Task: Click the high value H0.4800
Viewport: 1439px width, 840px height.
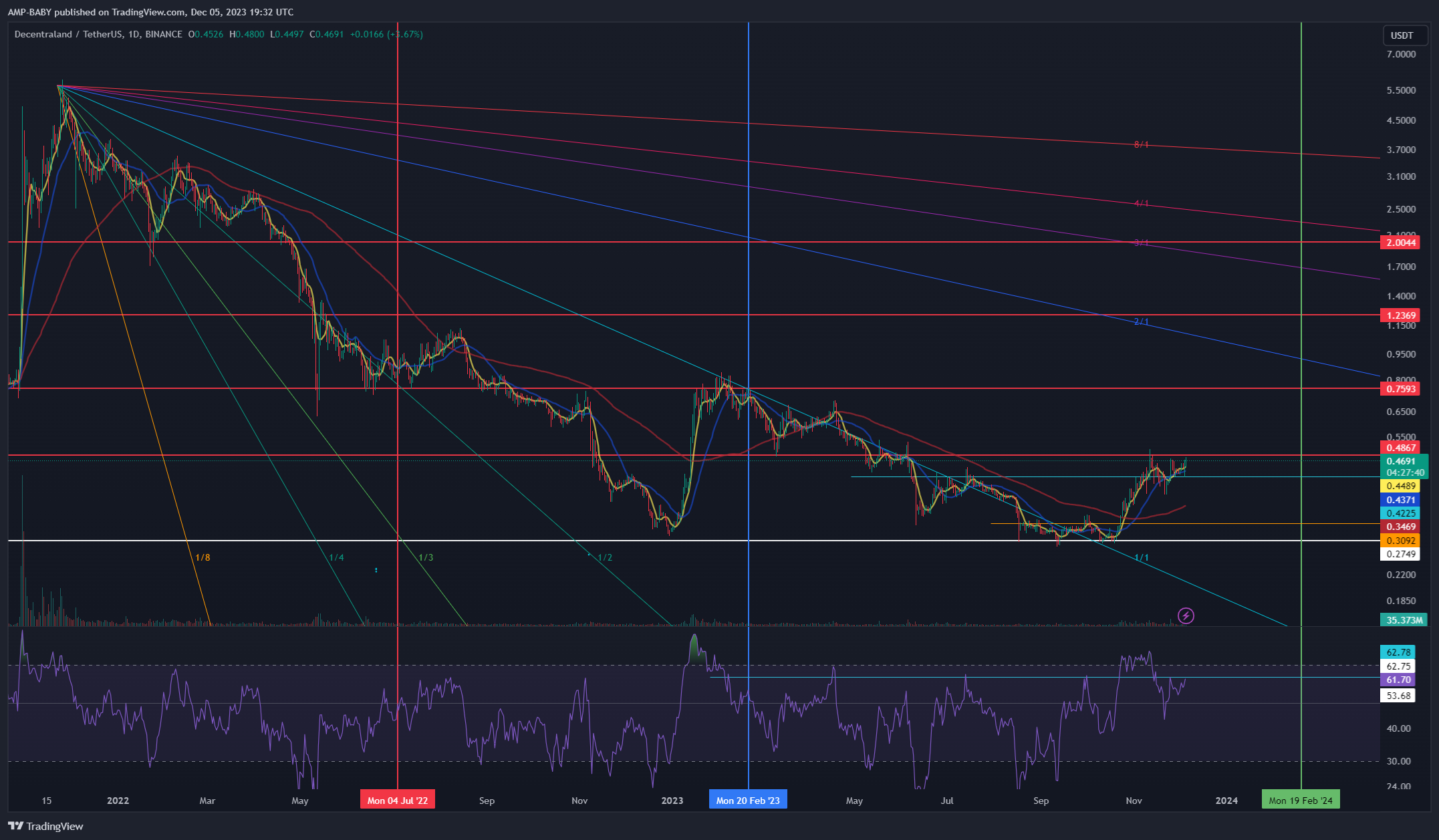Action: (247, 34)
